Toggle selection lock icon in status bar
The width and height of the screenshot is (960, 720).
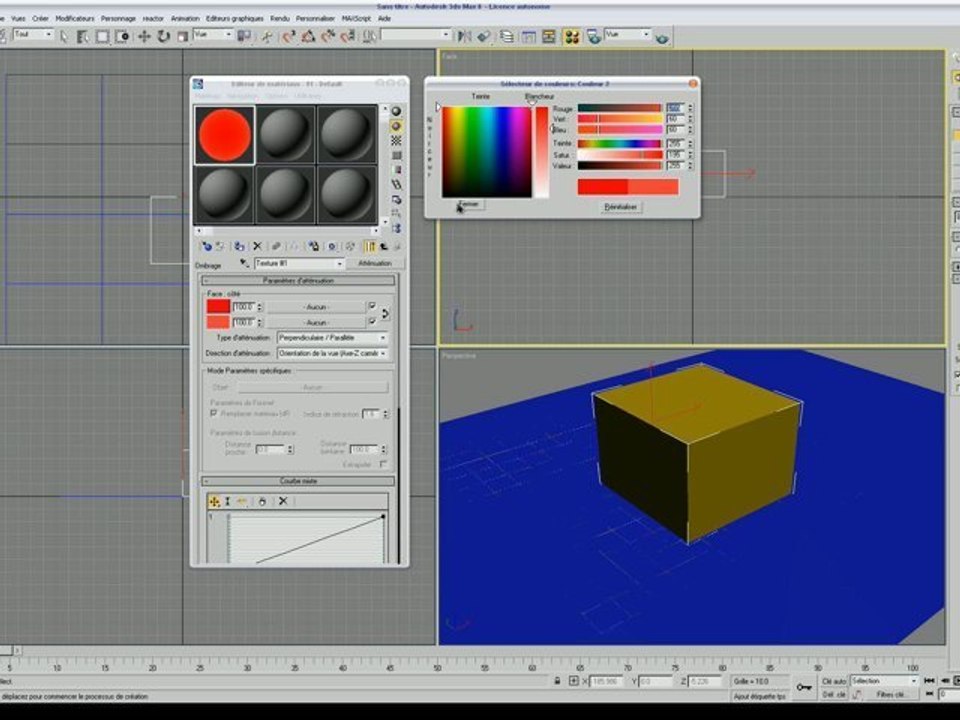point(557,681)
